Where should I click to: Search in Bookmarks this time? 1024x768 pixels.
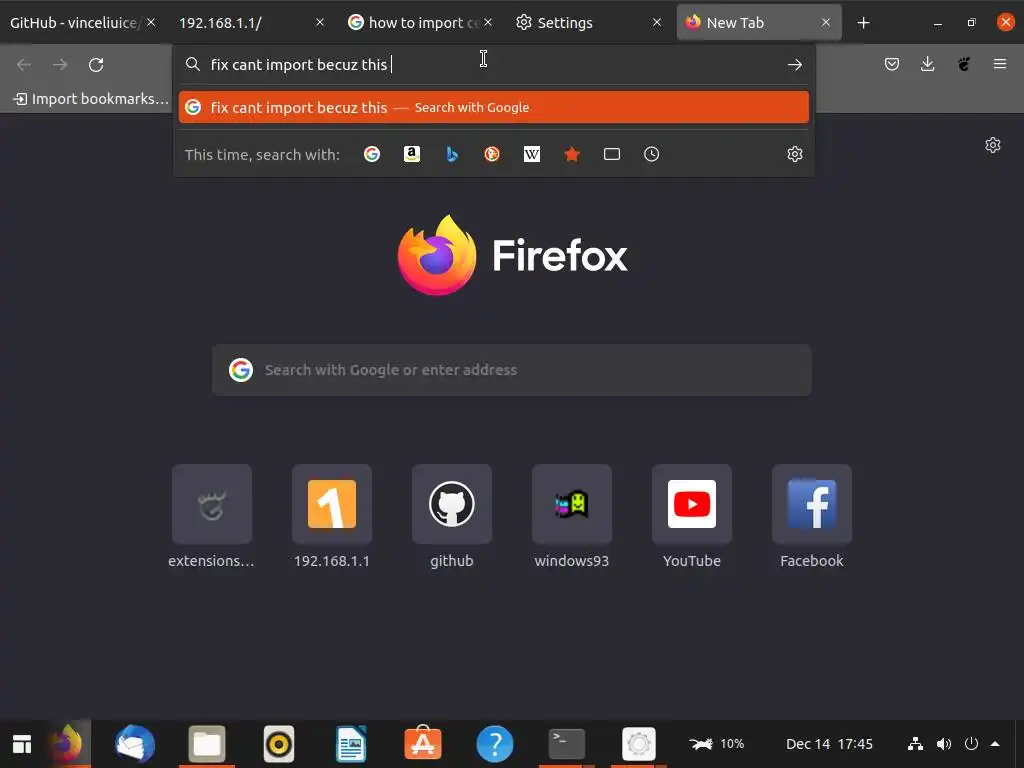pos(571,154)
